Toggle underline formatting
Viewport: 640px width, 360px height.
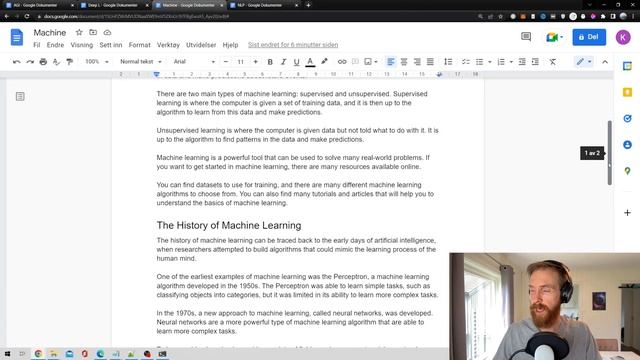(x=296, y=62)
